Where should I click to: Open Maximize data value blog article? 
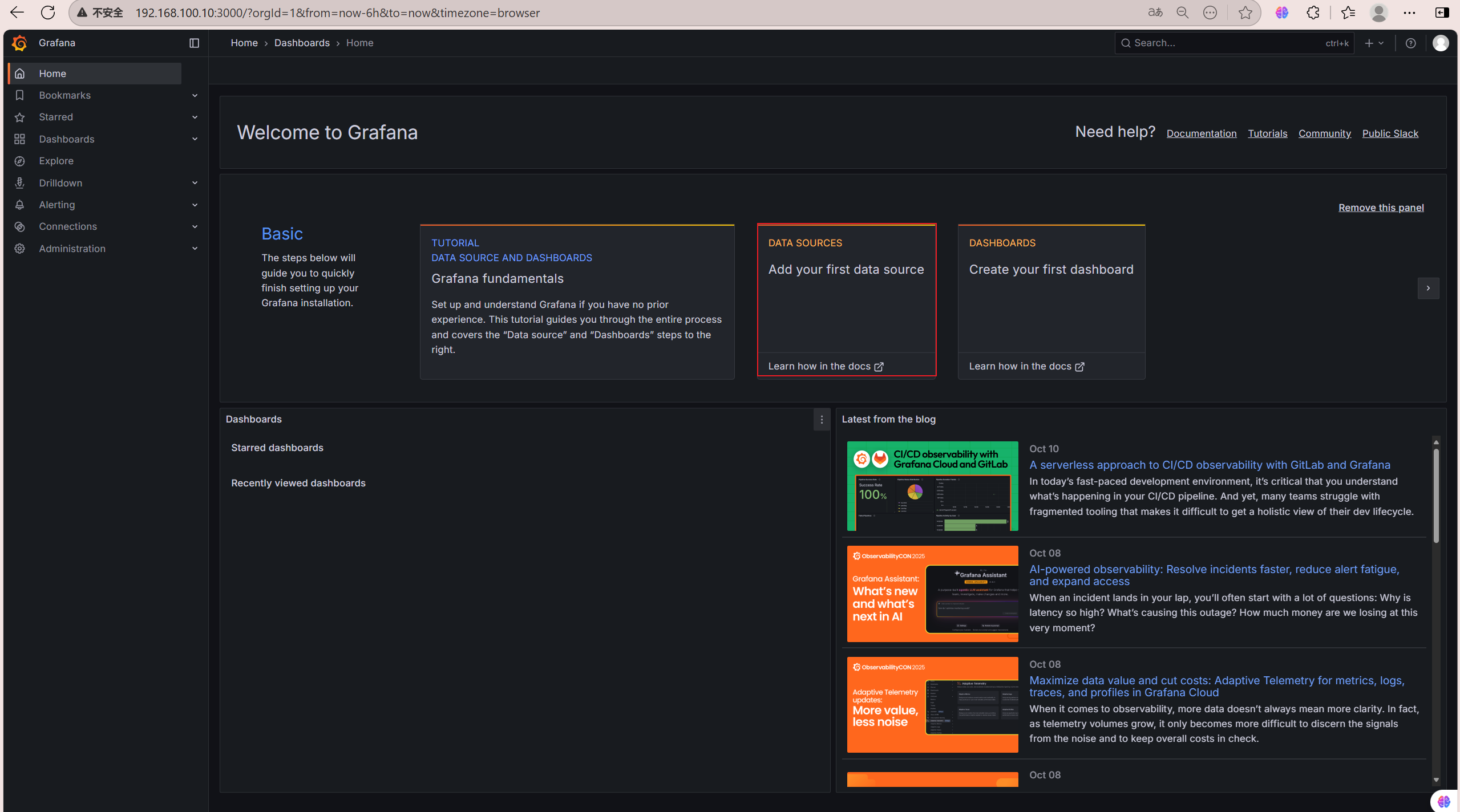coord(1217,687)
